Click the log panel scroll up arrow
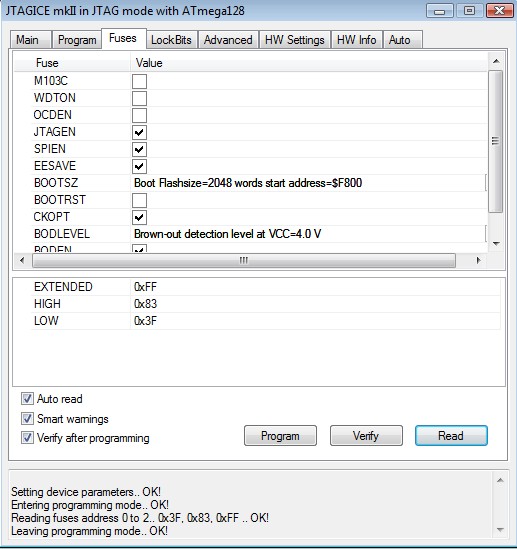This screenshot has height=549, width=517. click(500, 480)
